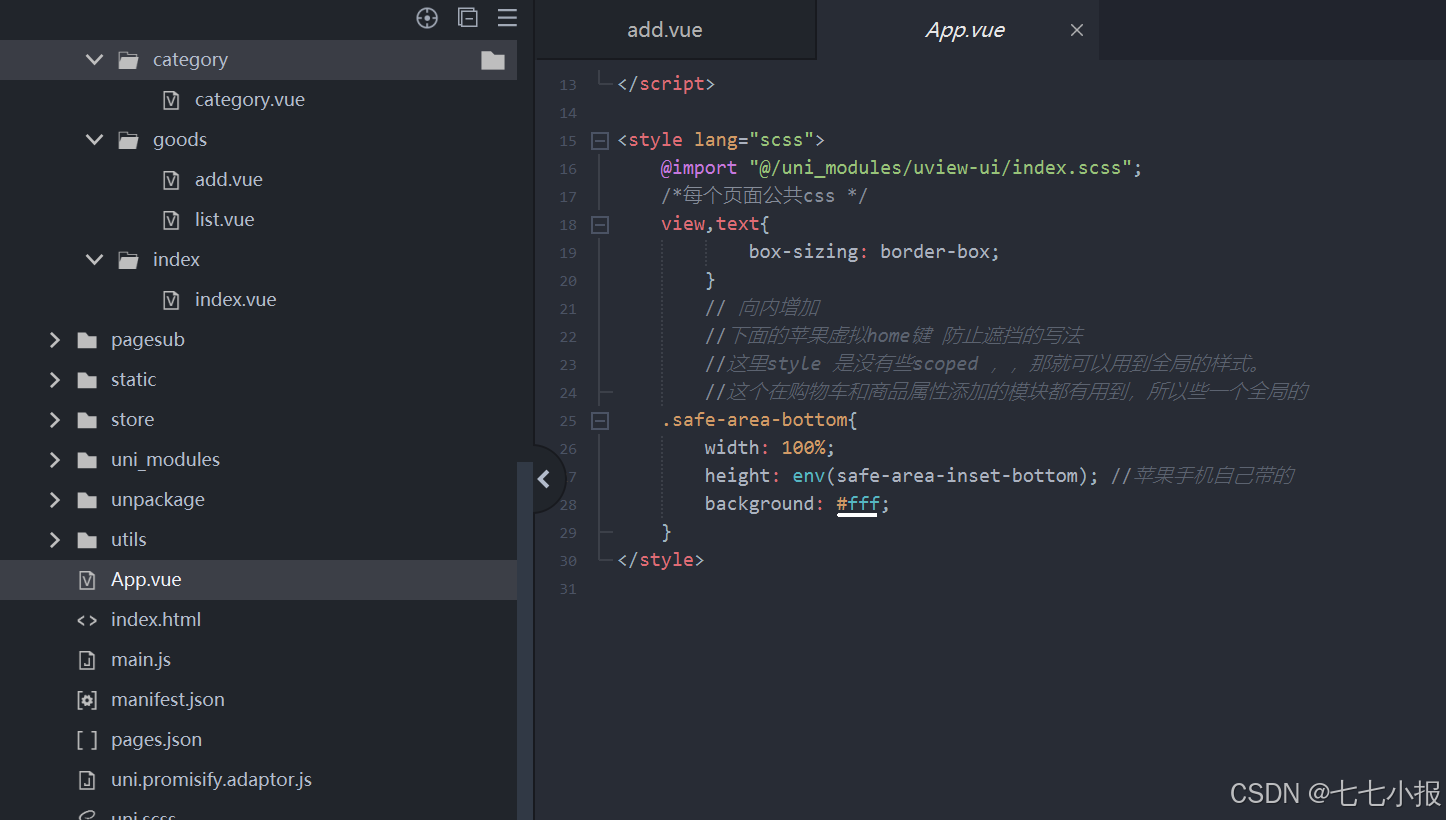Click the category.vue file icon
Image resolution: width=1446 pixels, height=820 pixels.
tap(171, 100)
